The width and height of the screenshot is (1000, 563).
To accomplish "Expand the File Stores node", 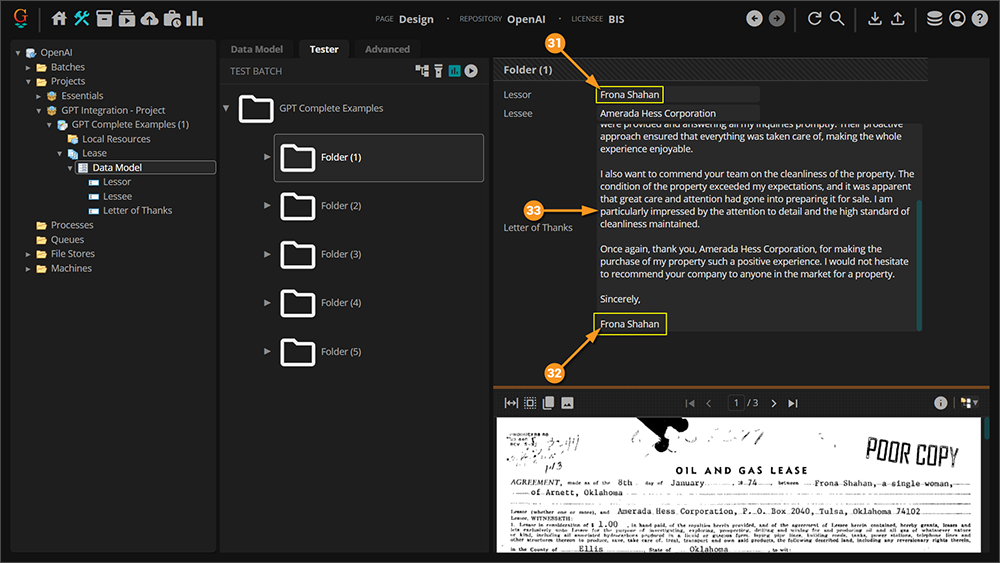I will tap(28, 254).
